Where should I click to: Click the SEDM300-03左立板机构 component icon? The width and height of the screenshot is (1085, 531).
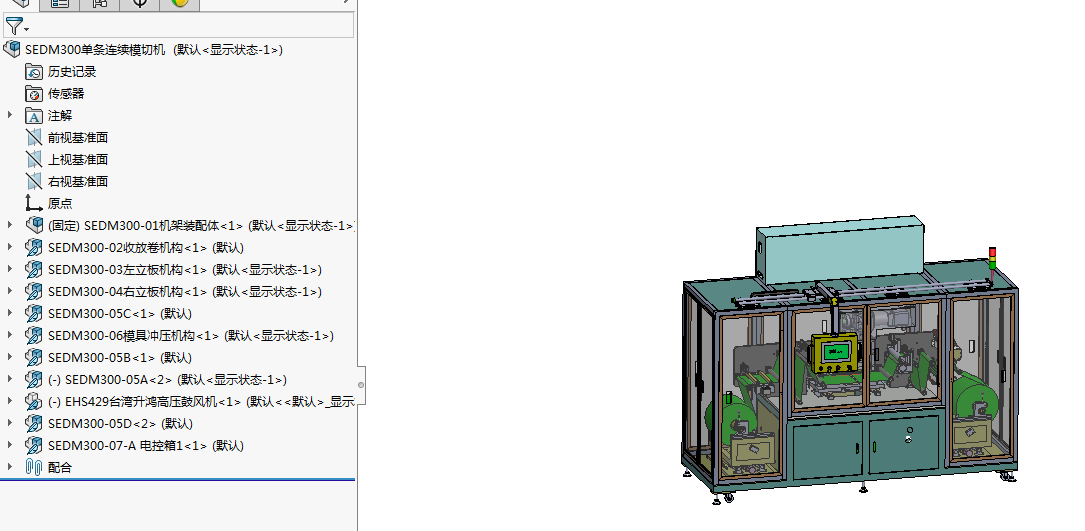click(x=34, y=269)
